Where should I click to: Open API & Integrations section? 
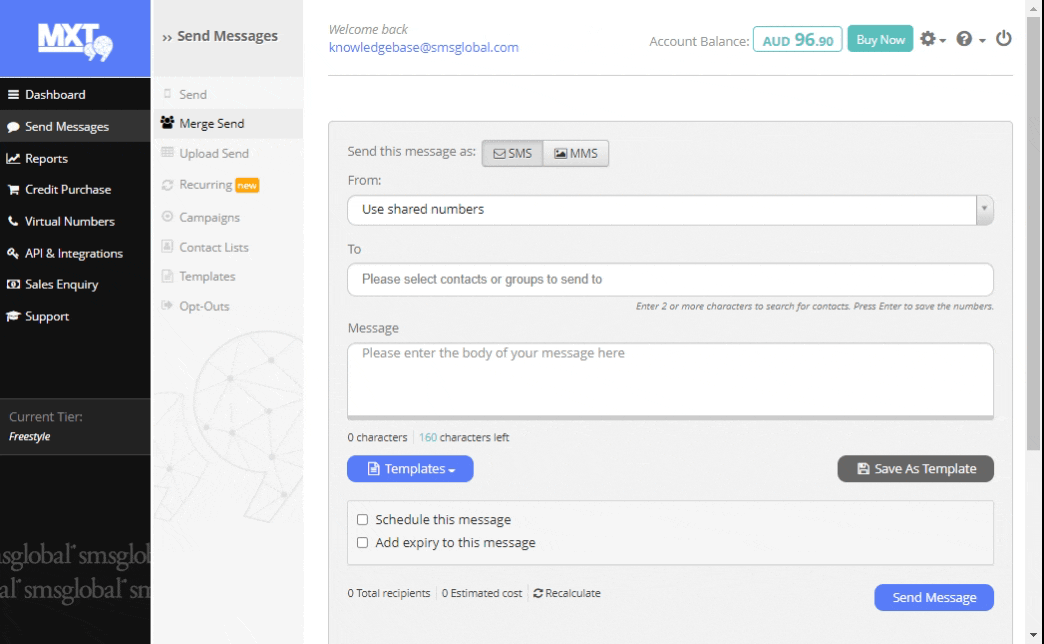click(x=65, y=253)
